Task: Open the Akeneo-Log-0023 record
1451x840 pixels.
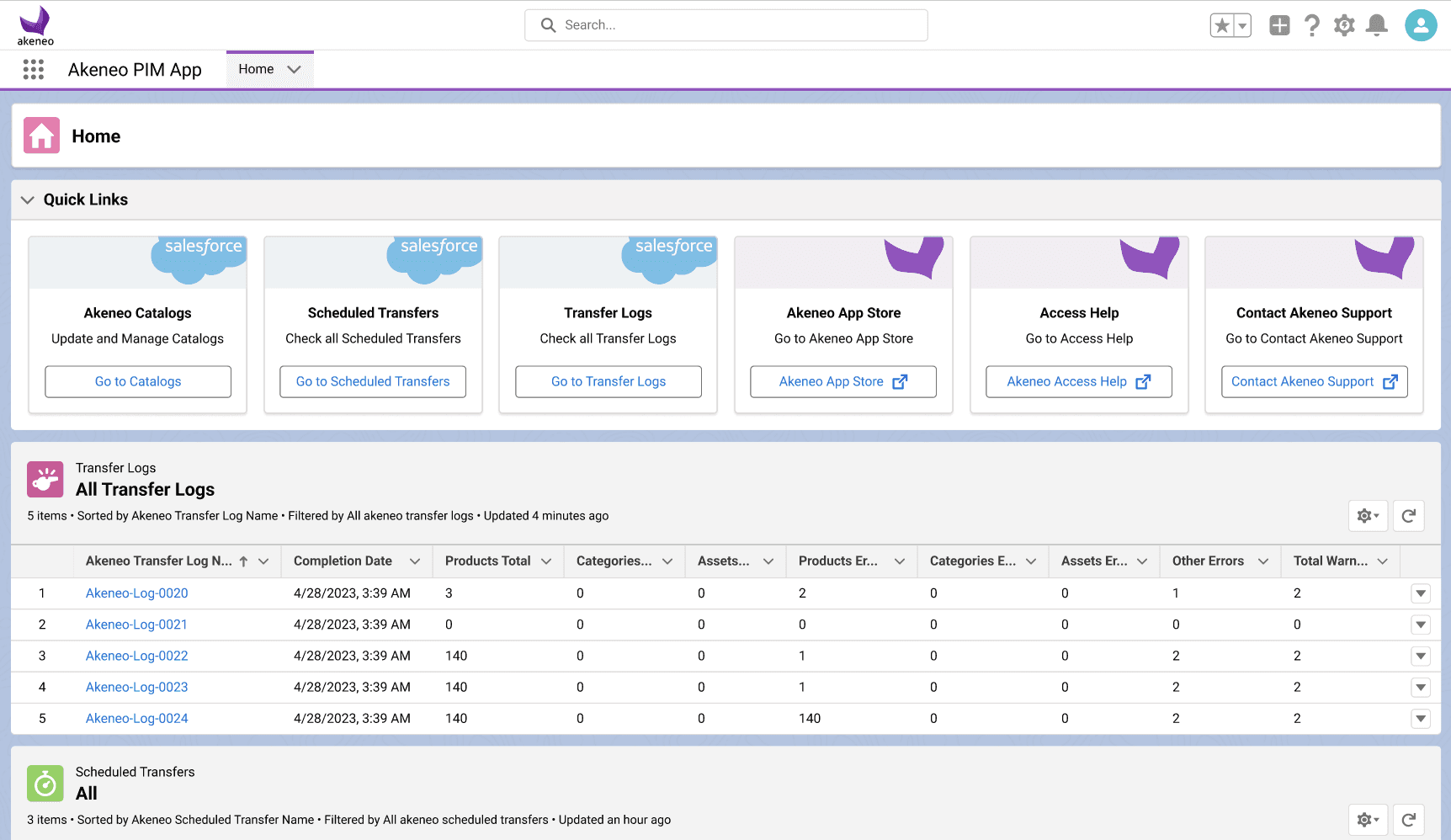Action: click(137, 687)
